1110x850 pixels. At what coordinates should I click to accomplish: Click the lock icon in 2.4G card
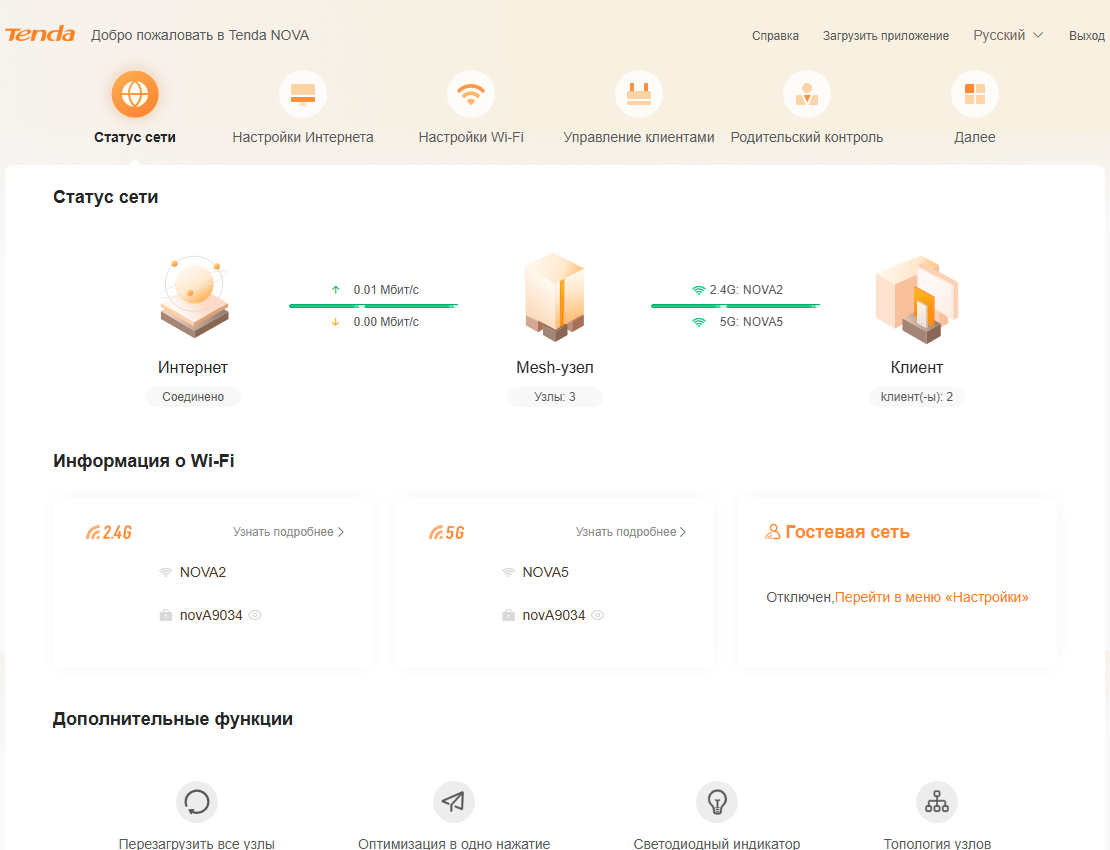(166, 615)
